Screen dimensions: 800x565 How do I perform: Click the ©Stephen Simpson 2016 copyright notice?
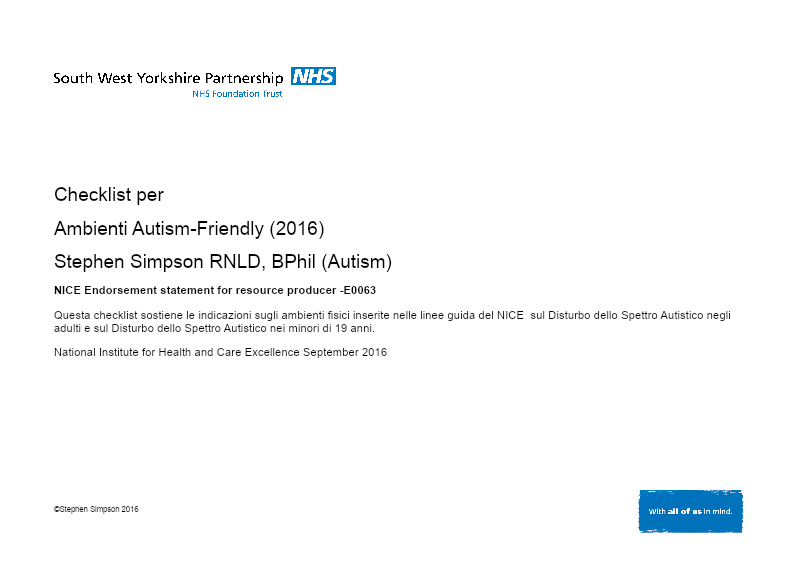96,509
